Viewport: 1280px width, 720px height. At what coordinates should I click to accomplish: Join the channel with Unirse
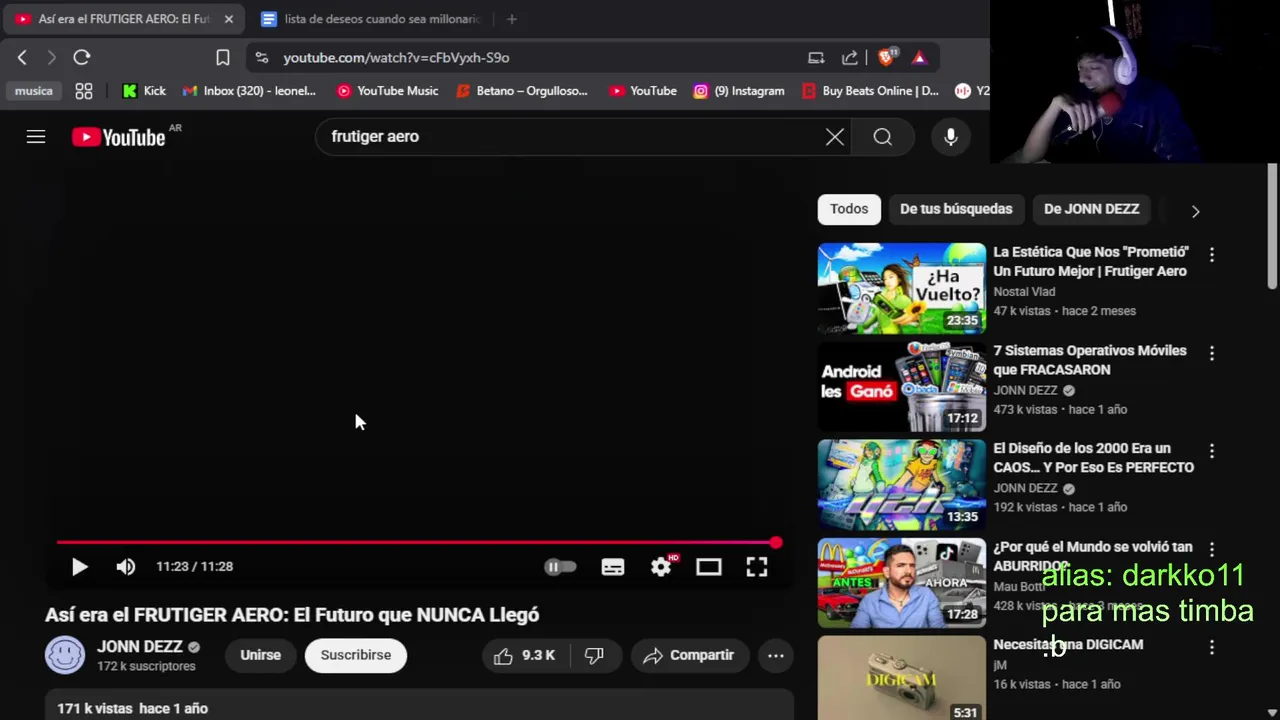[260, 655]
